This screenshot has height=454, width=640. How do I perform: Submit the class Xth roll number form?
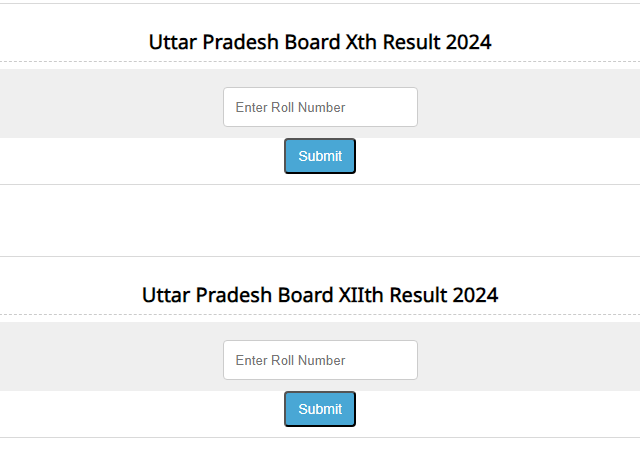pos(320,156)
